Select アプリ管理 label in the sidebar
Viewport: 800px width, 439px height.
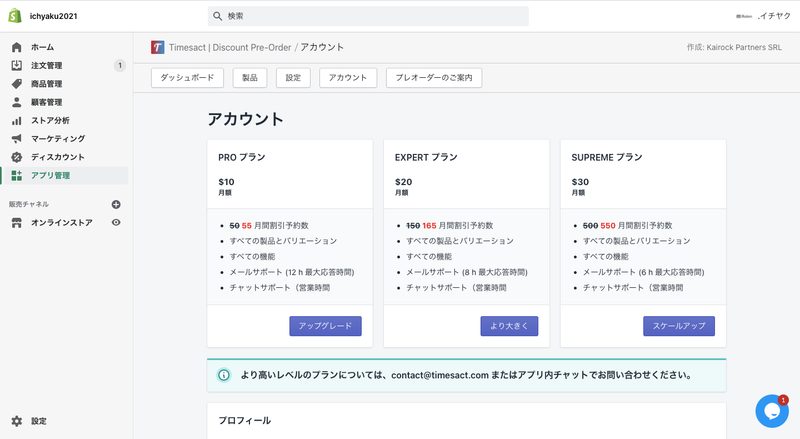click(x=51, y=175)
